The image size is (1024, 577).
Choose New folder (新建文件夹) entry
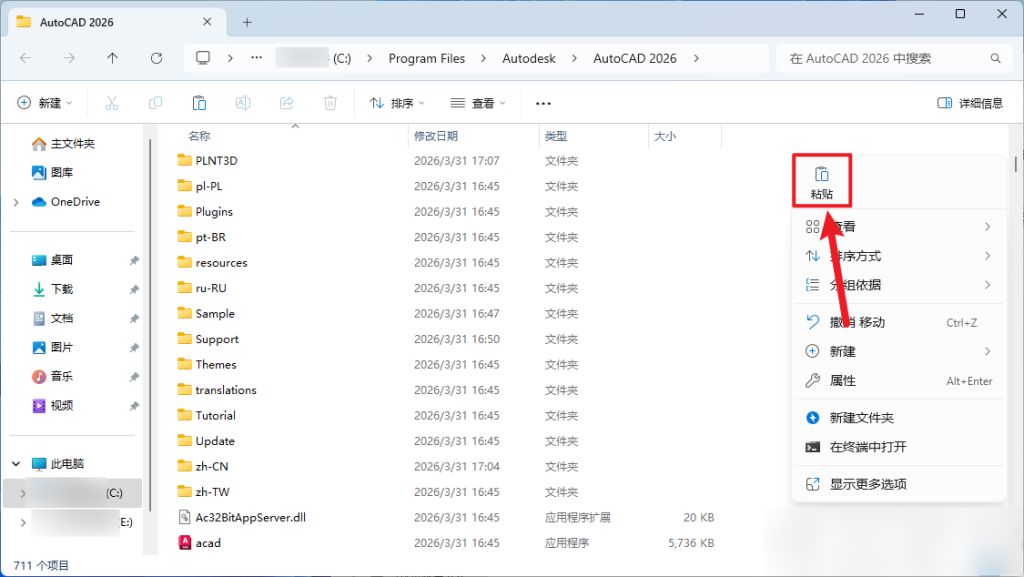[x=899, y=418]
